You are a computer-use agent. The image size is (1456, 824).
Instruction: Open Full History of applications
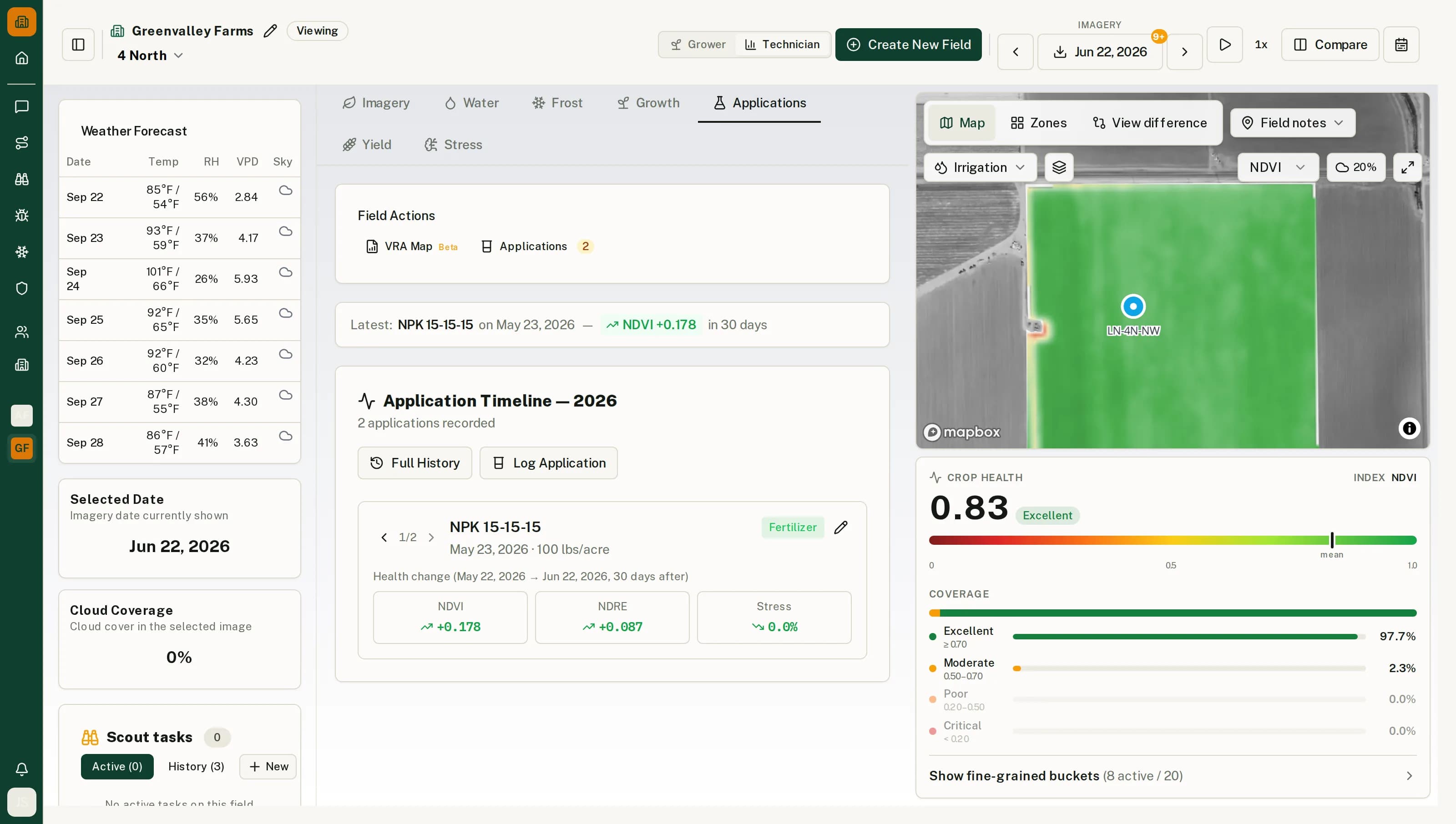click(x=415, y=463)
